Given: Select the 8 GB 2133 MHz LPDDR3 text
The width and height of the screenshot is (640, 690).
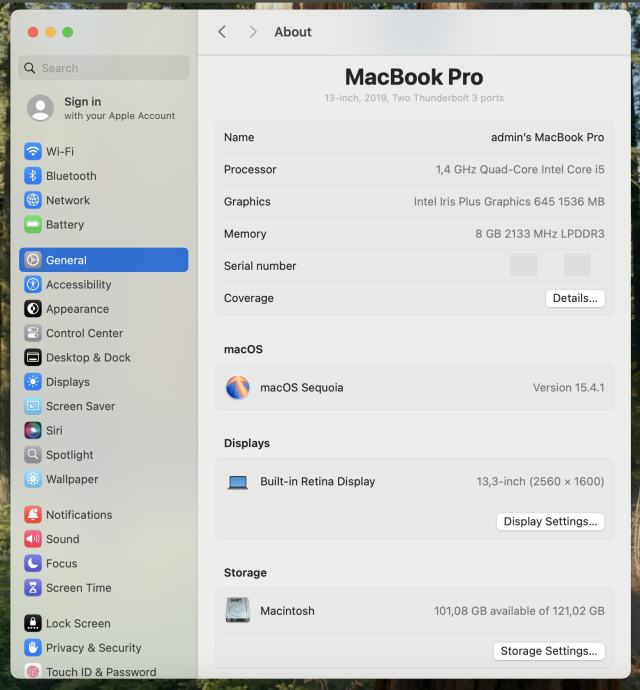Looking at the screenshot, I should tap(540, 234).
